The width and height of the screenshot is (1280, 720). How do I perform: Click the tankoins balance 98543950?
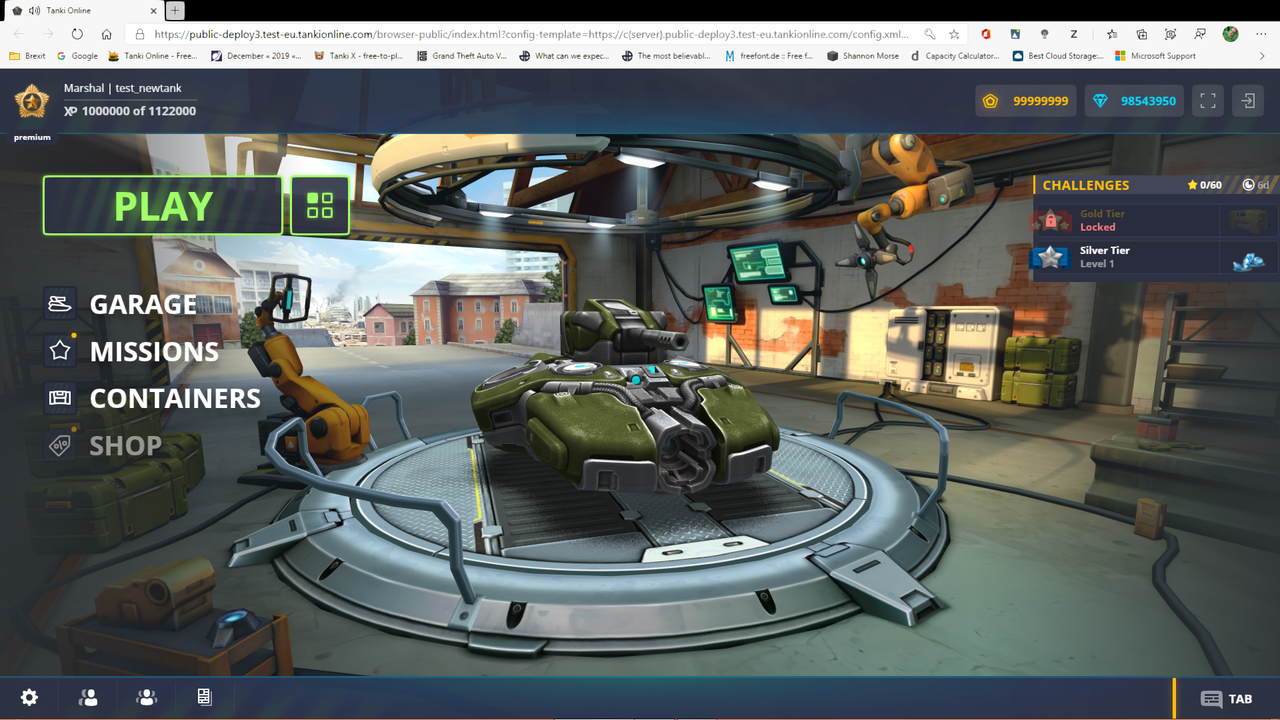pos(1134,101)
